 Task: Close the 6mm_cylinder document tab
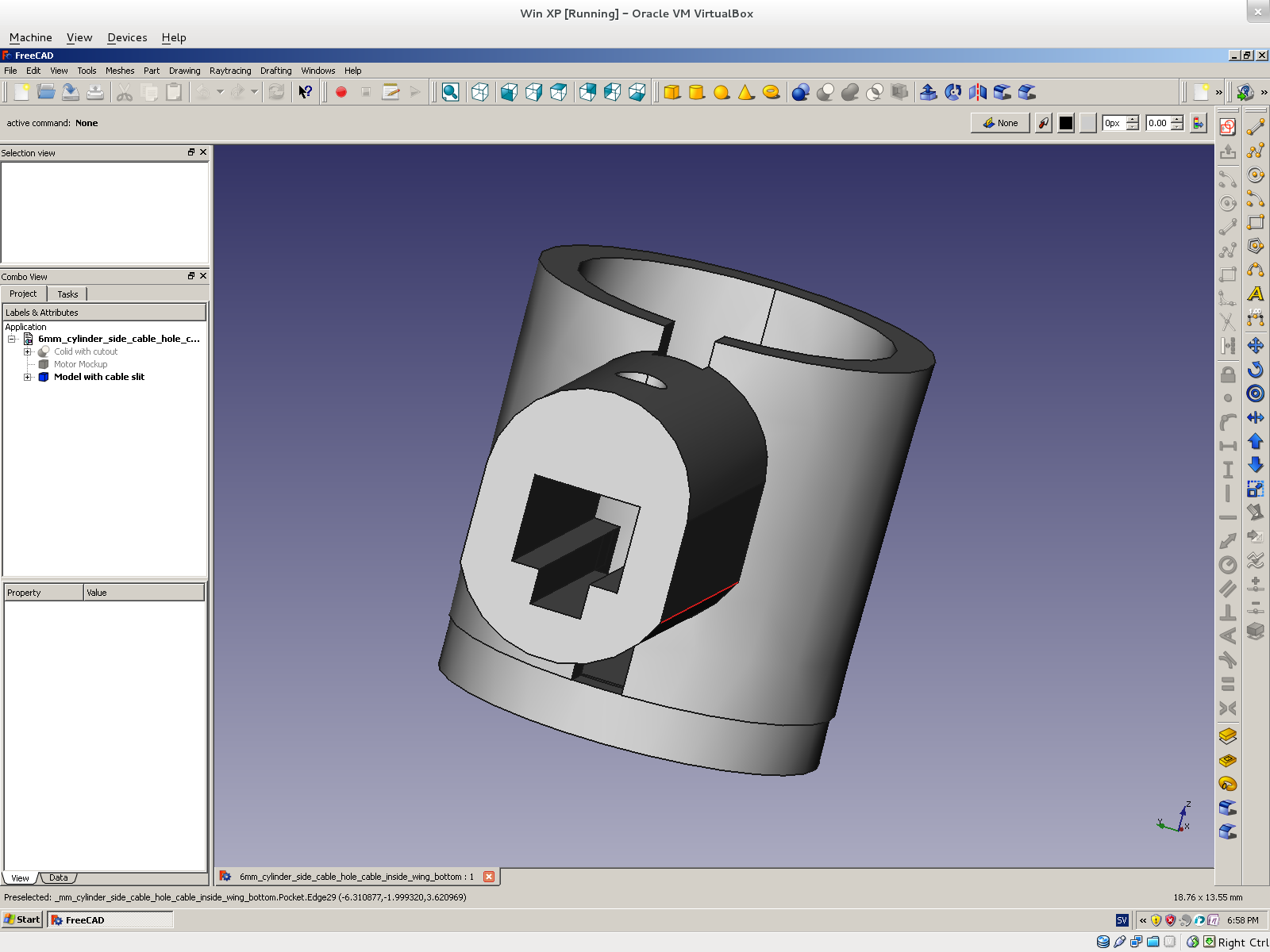click(489, 877)
